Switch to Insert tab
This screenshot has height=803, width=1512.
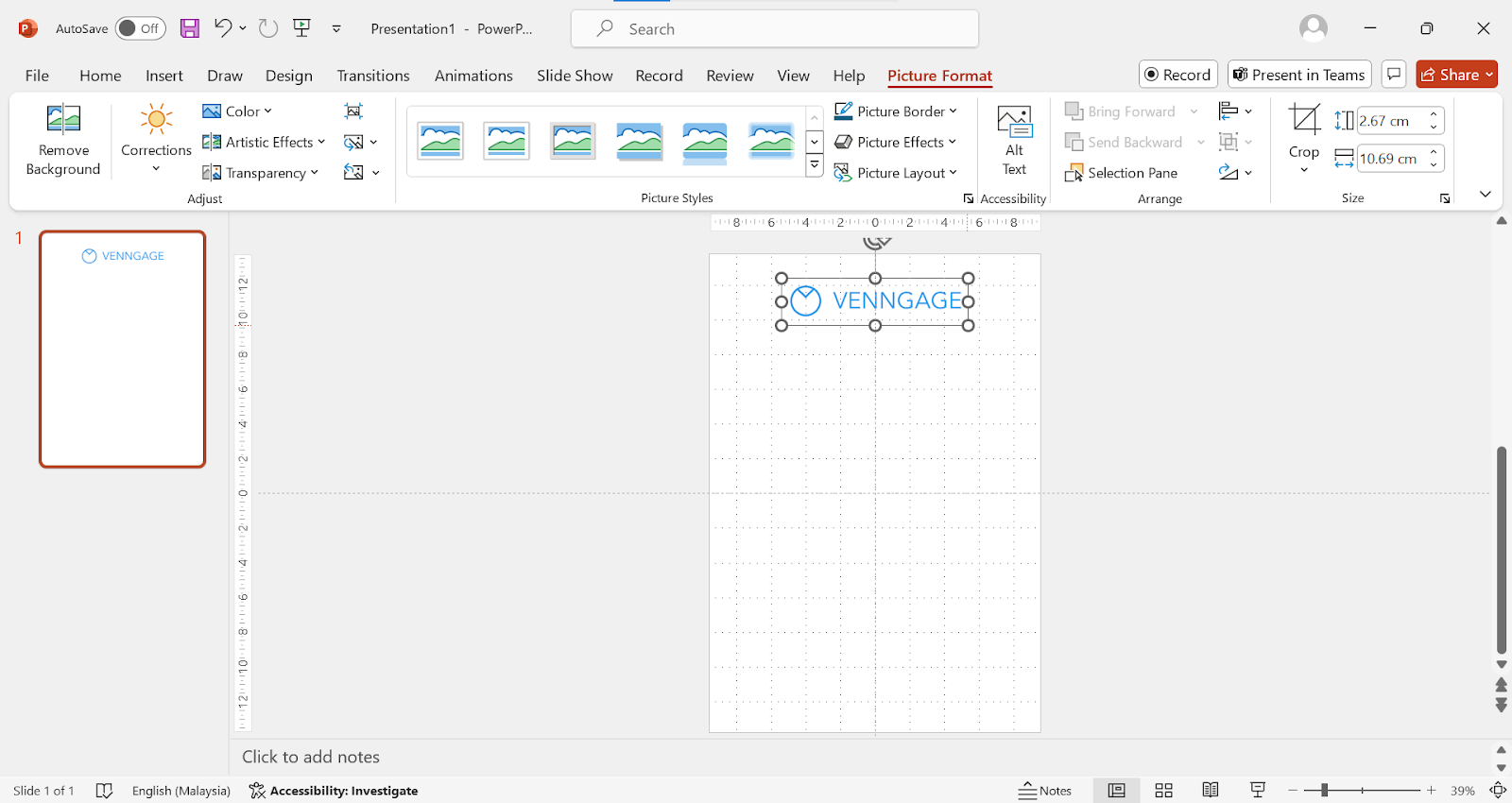coord(164,76)
